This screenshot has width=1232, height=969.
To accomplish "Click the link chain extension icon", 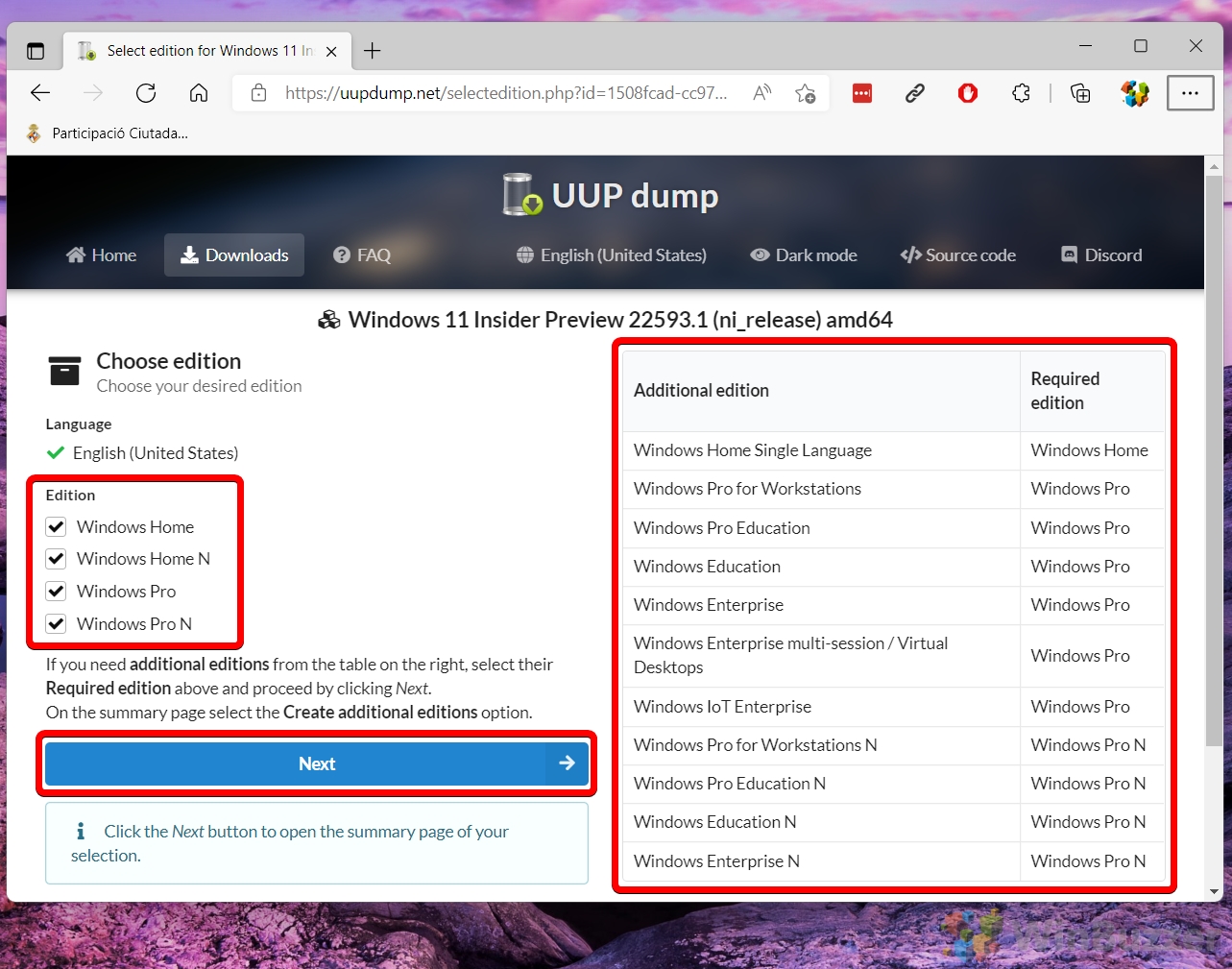I will 915,93.
